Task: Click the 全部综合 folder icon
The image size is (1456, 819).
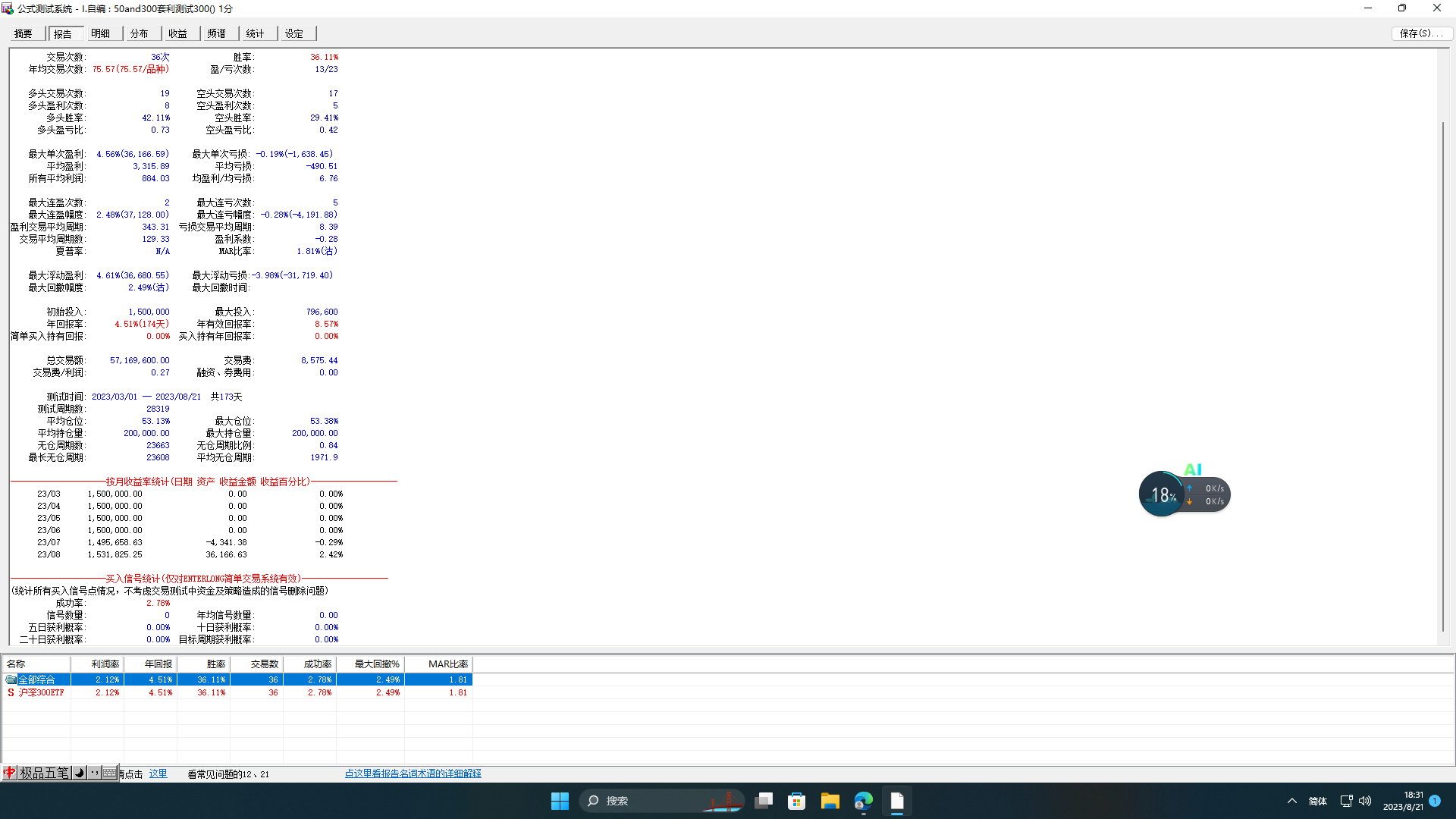Action: pos(11,679)
